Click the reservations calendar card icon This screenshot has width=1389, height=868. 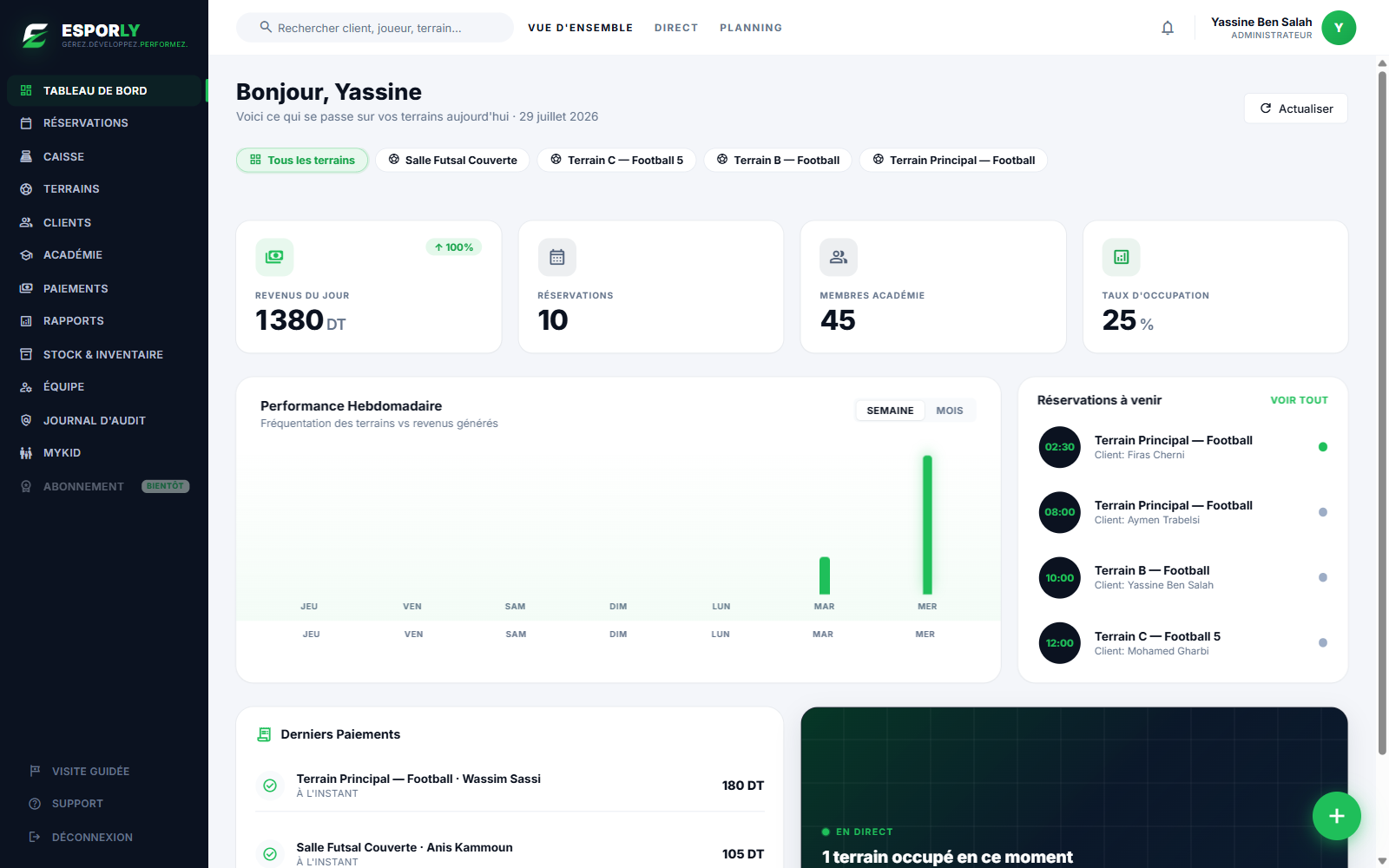[557, 257]
